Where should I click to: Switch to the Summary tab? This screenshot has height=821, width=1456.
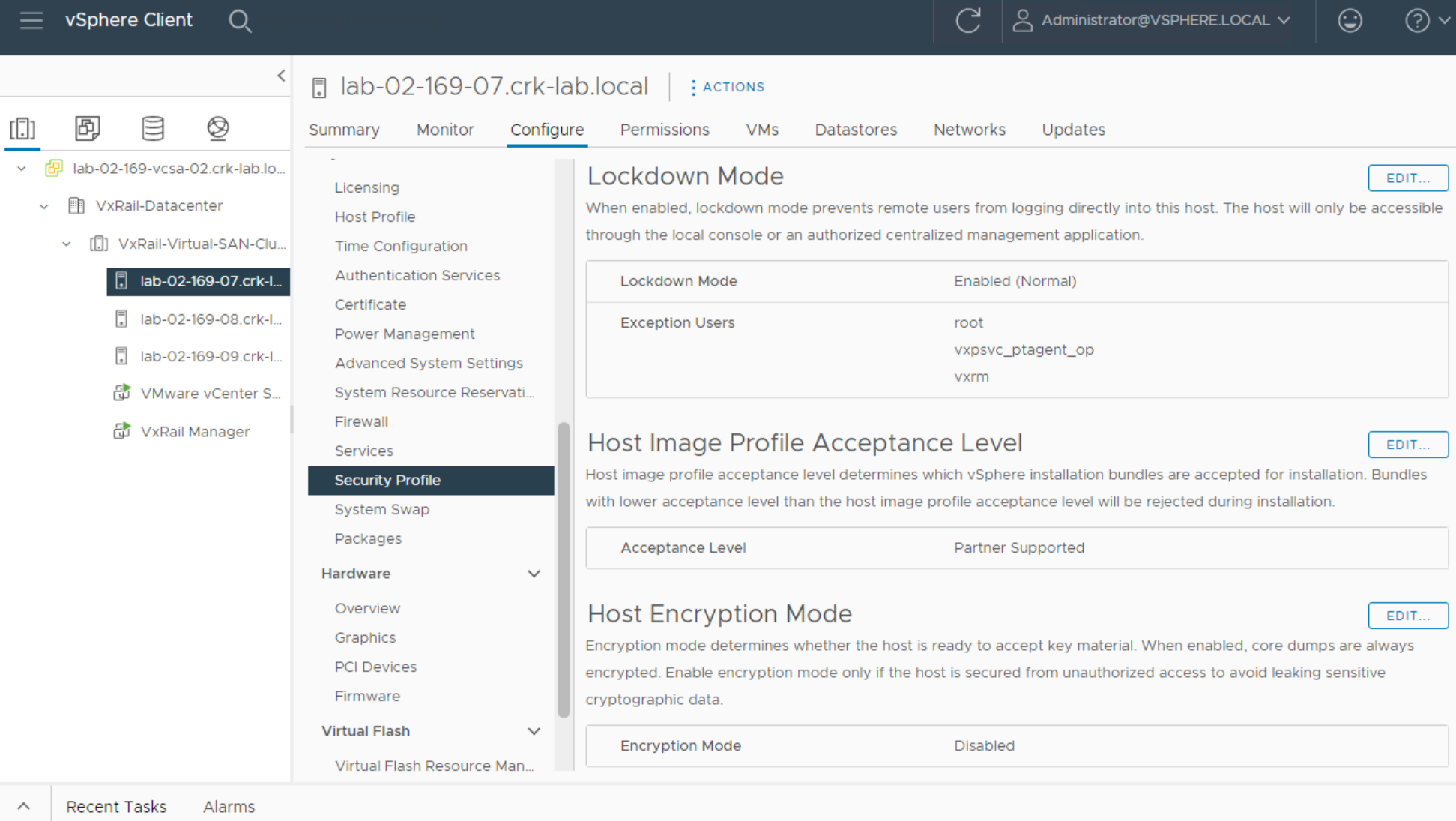pos(344,129)
